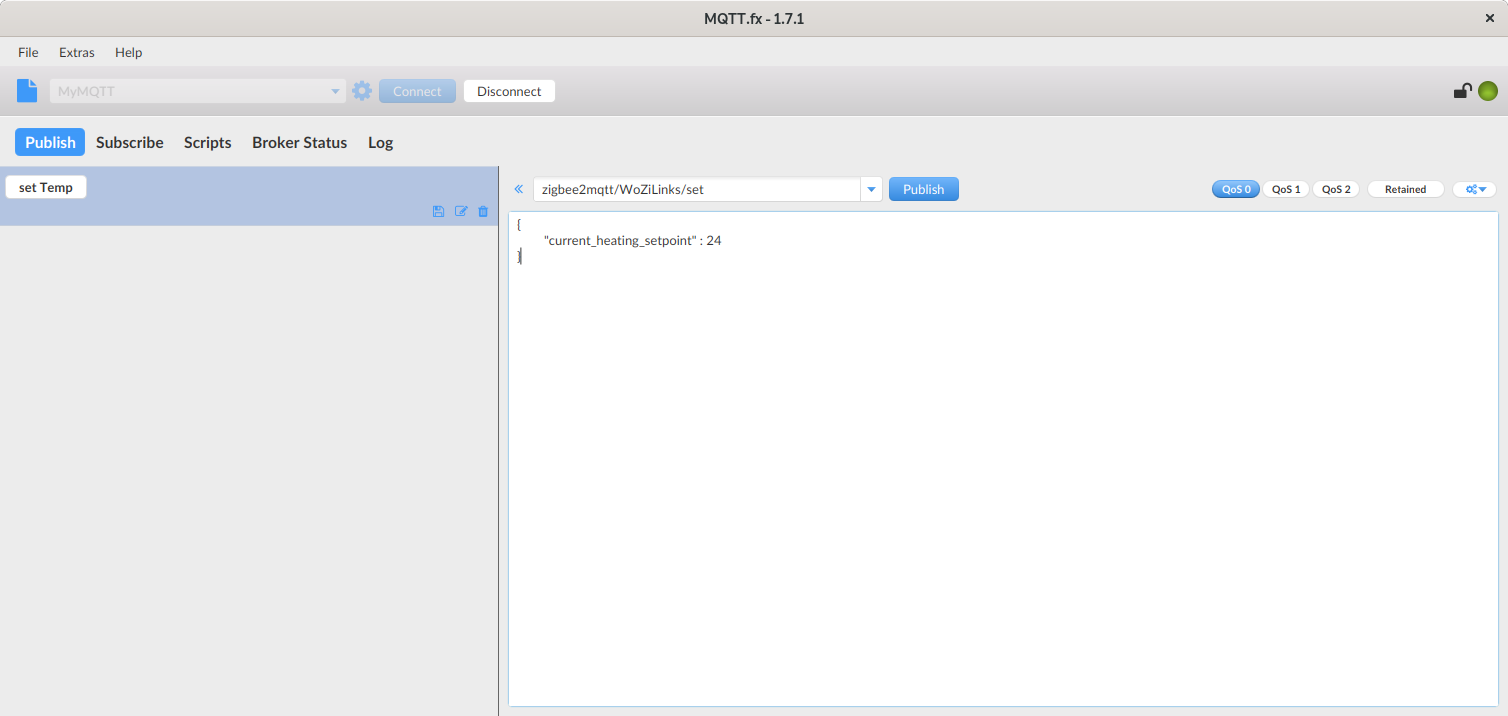Image resolution: width=1508 pixels, height=716 pixels.
Task: Click the save icon for set Temp
Action: coord(438,211)
